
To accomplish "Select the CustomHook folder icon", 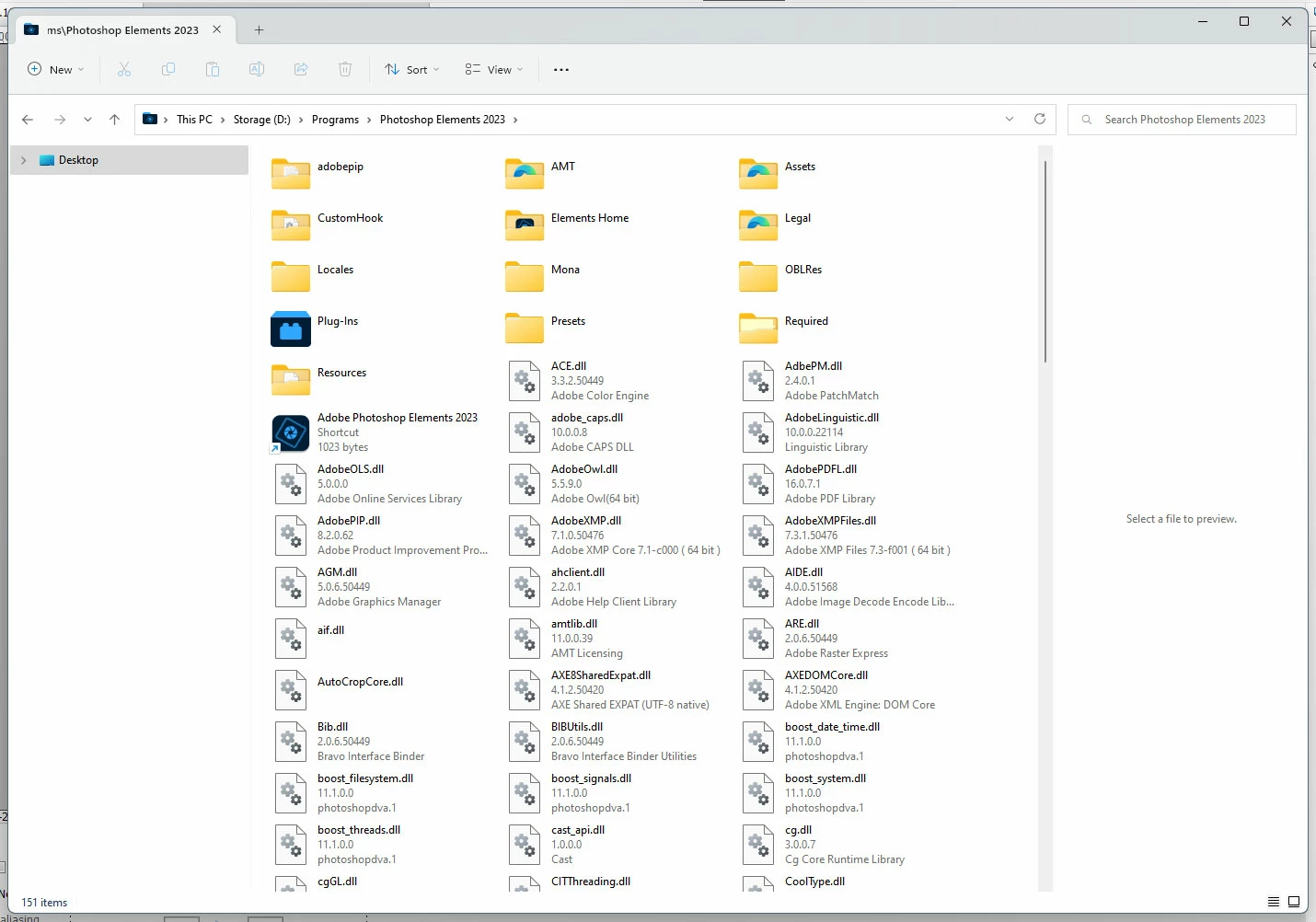I will [x=291, y=225].
